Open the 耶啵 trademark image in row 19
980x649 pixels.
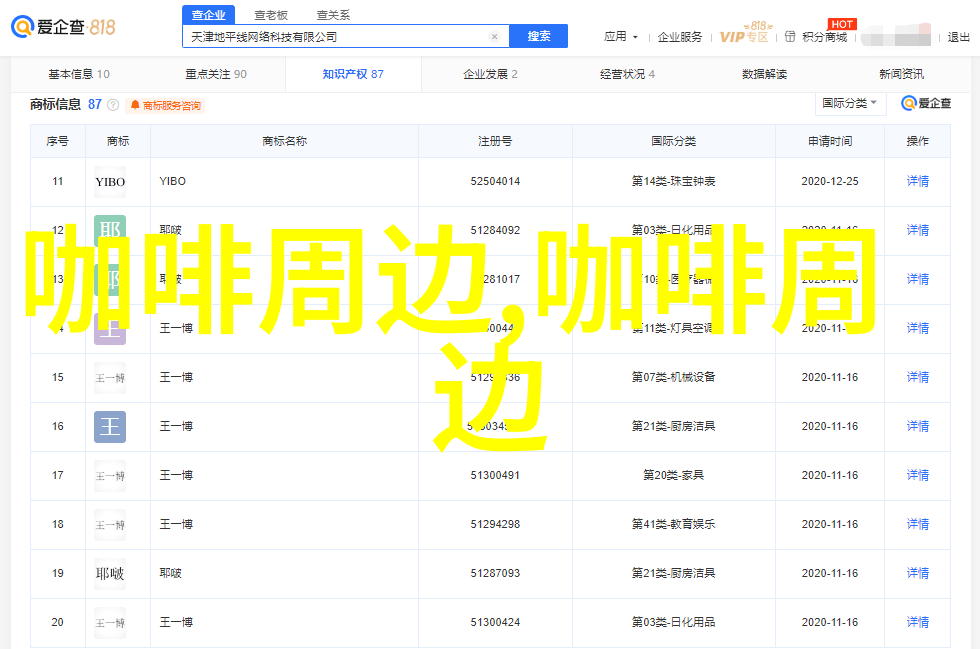pos(110,573)
